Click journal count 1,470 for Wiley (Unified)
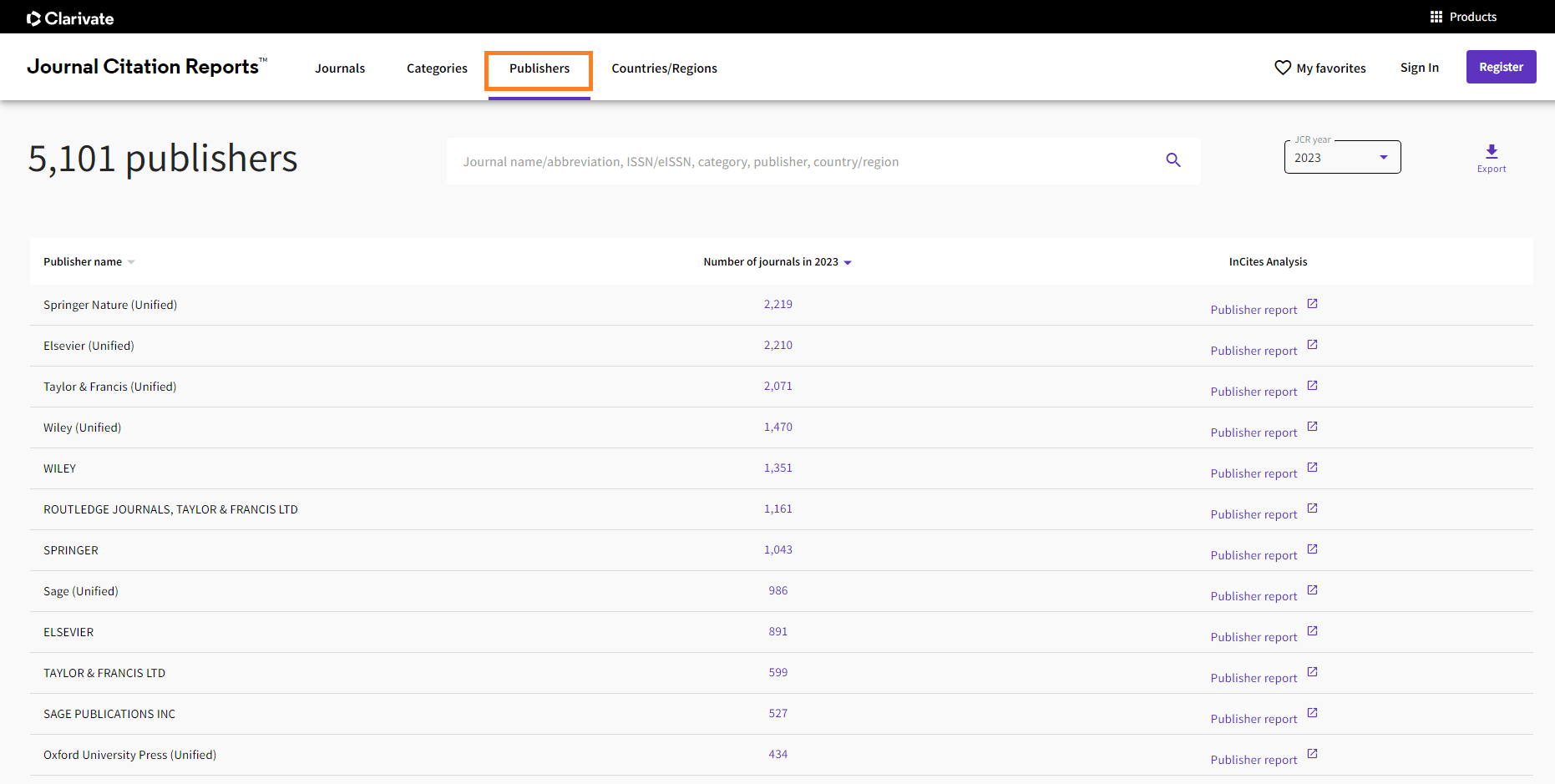Viewport: 1555px width, 784px height. 778,427
